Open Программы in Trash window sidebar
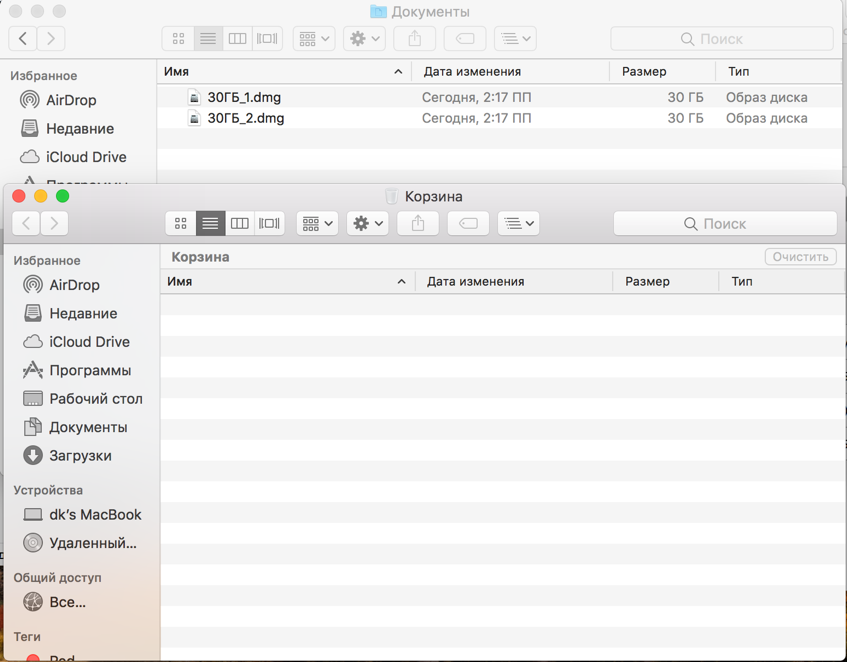Image resolution: width=847 pixels, height=662 pixels. 90,370
